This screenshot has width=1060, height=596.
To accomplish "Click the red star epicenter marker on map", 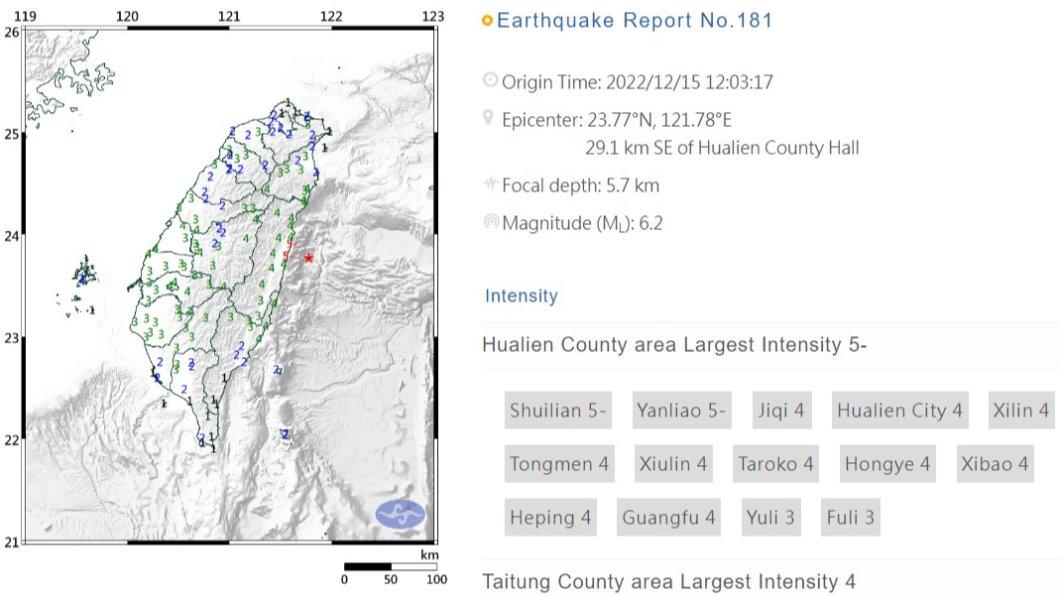I will tap(309, 258).
